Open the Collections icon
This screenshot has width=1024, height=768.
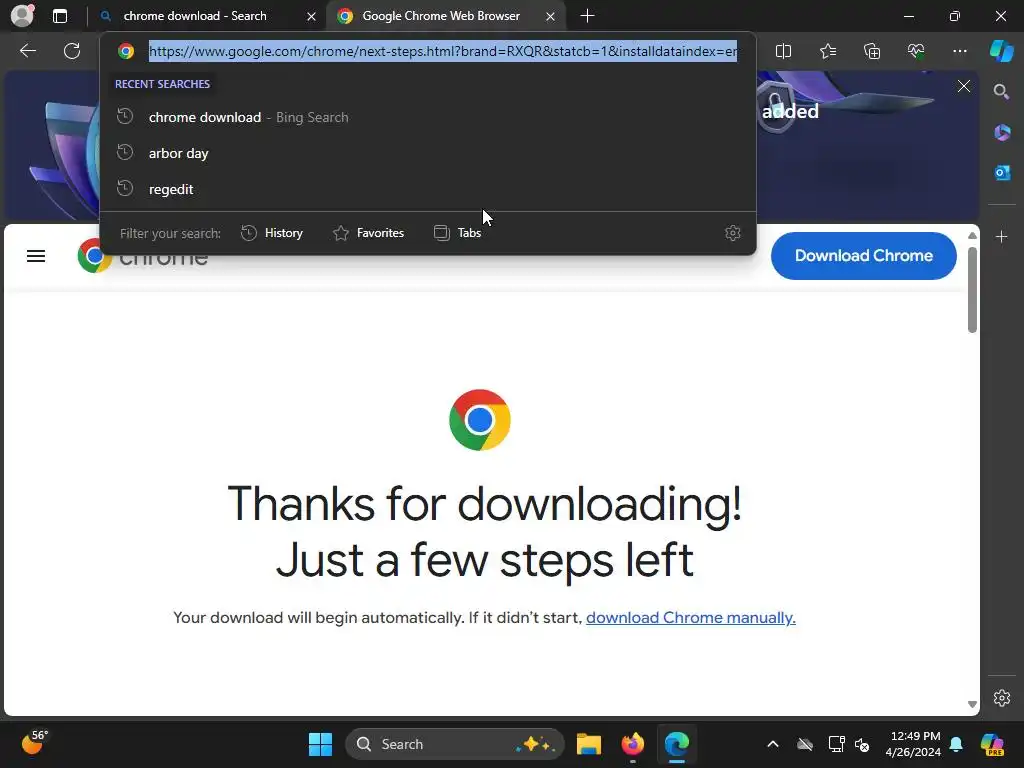[872, 51]
